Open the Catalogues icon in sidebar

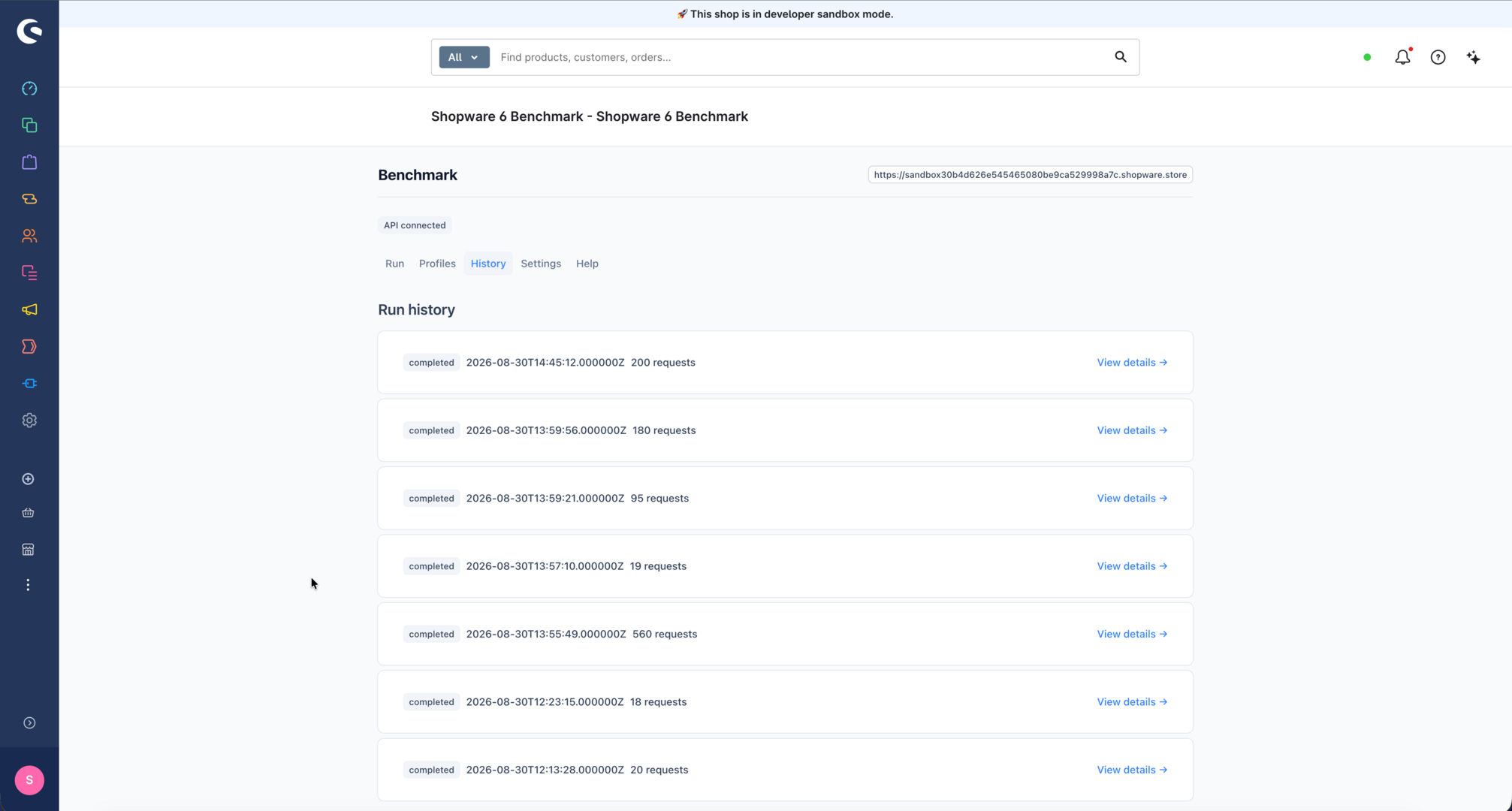click(29, 125)
